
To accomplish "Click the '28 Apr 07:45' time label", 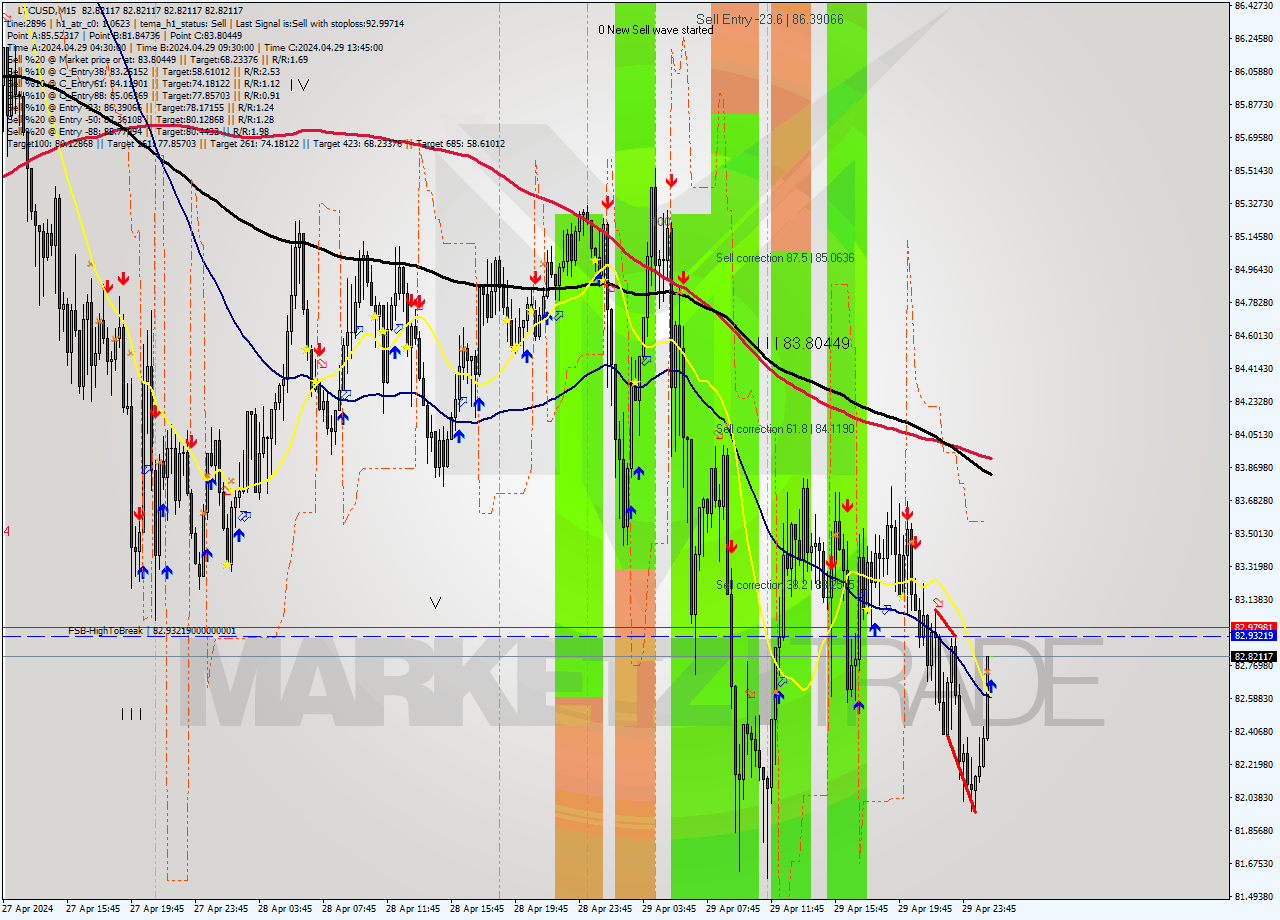I will coord(349,909).
